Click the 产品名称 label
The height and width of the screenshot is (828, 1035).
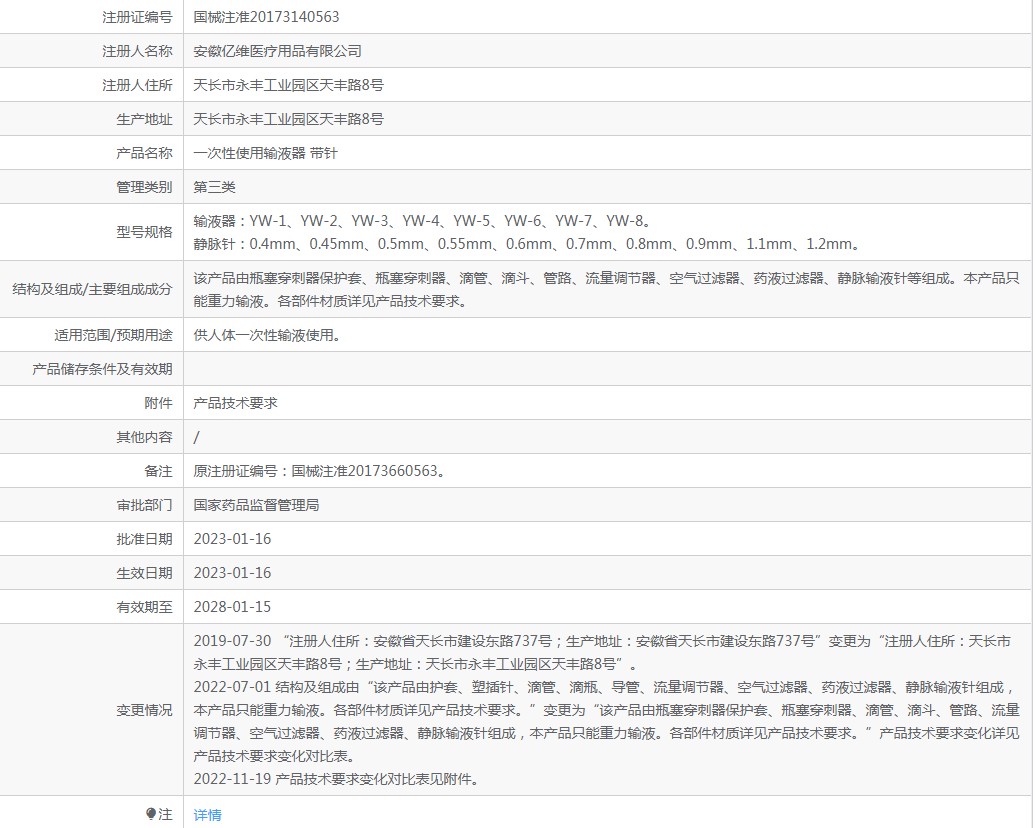pyautogui.click(x=145, y=153)
